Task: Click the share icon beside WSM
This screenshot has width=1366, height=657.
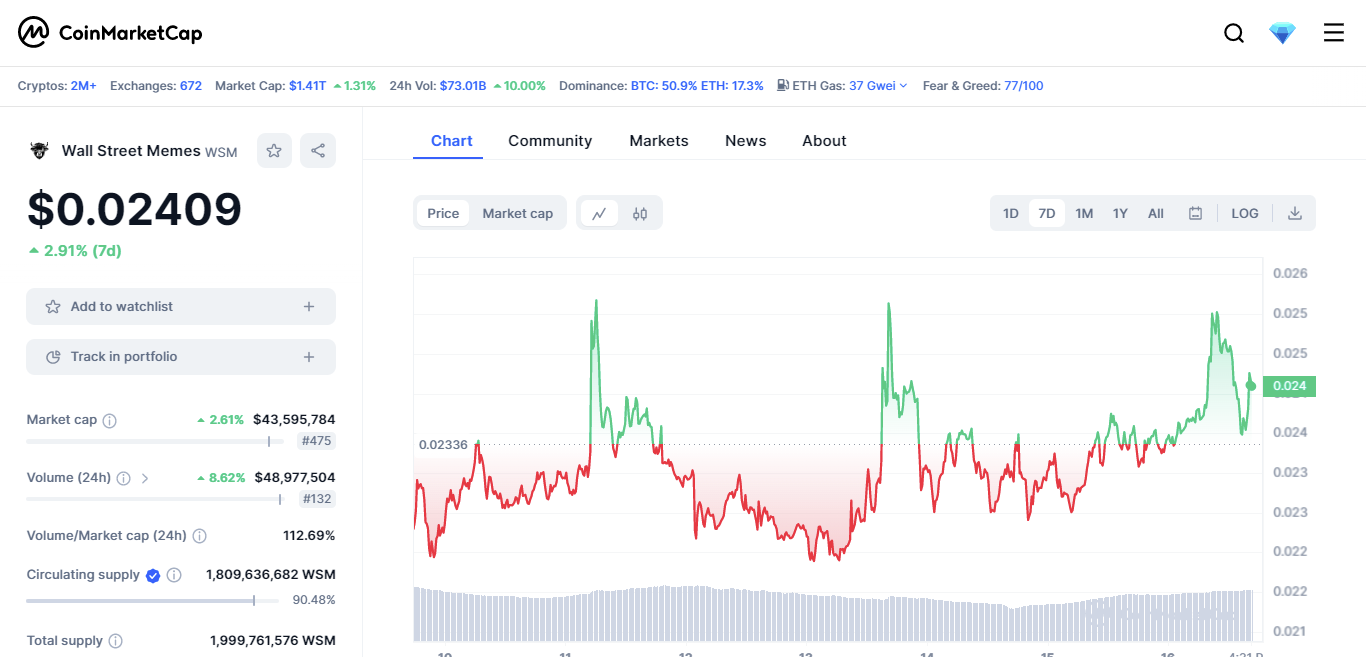Action: click(x=318, y=151)
